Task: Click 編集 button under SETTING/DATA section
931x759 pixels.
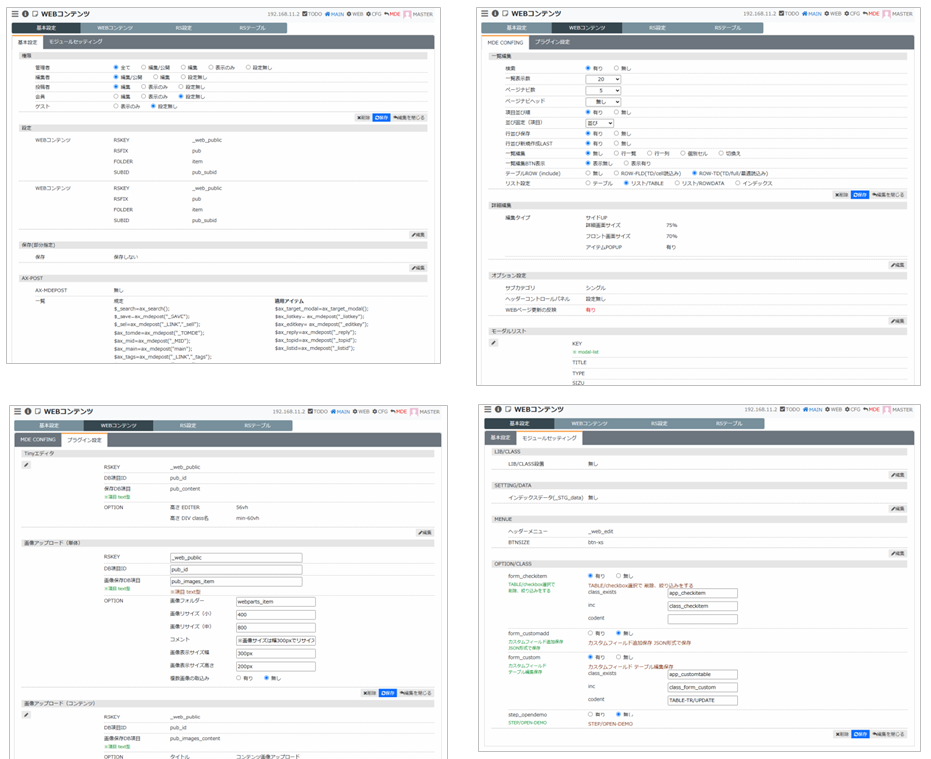Action: coord(896,509)
